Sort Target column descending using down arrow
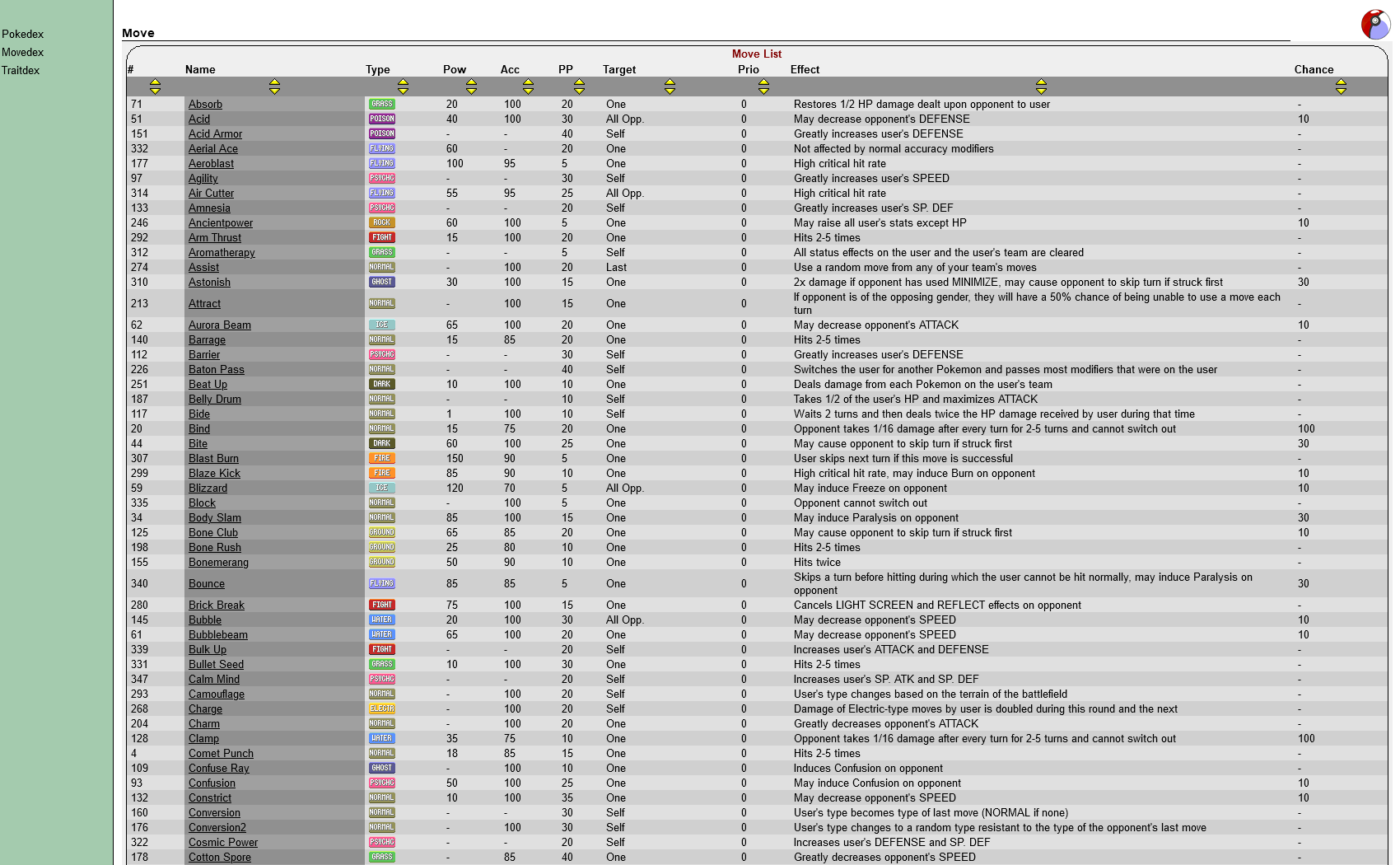This screenshot has width=1400, height=865. 670,91
